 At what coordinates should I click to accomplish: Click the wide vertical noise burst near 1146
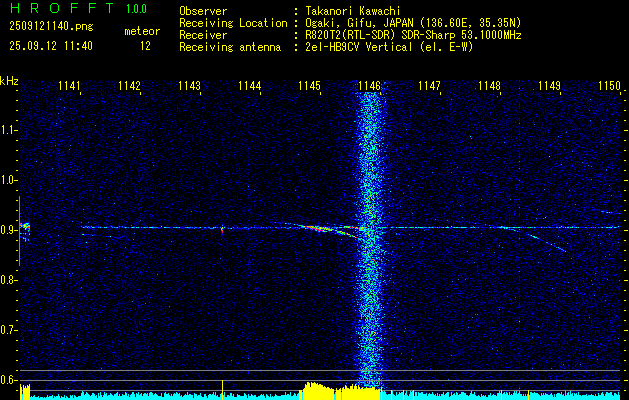(x=369, y=241)
